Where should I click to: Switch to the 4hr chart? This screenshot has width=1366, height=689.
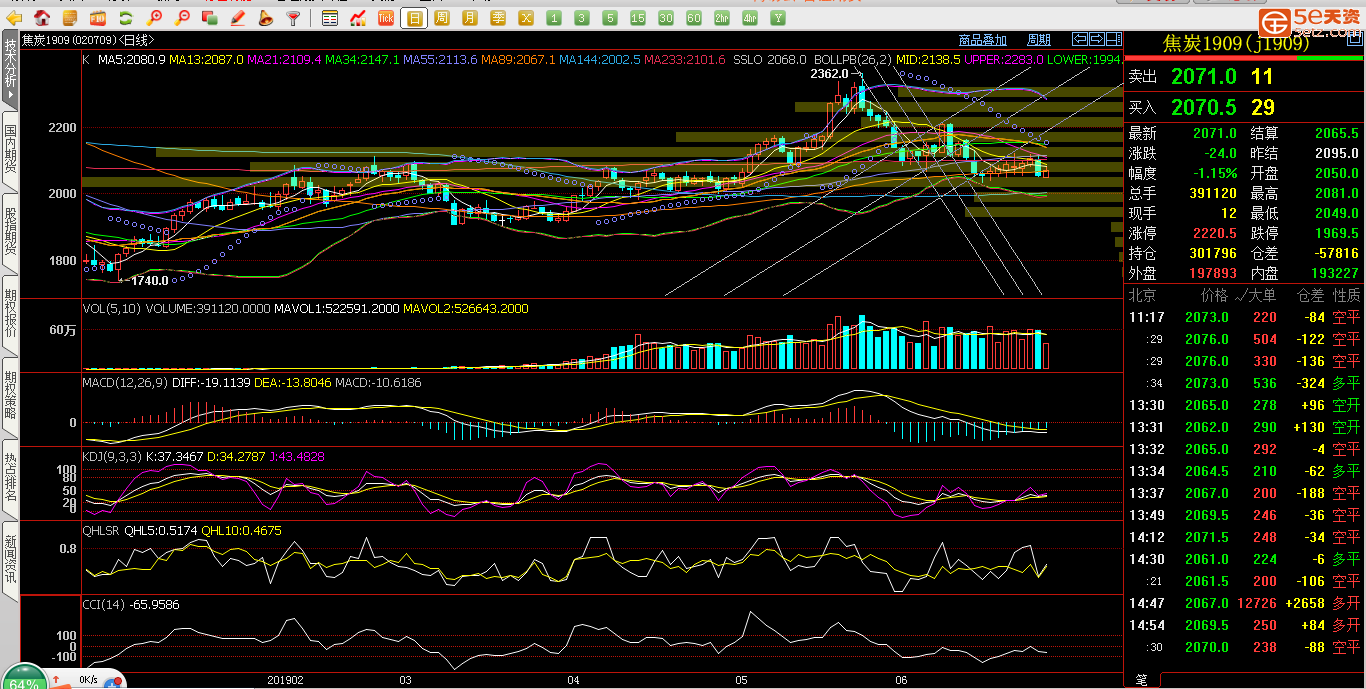tap(750, 18)
